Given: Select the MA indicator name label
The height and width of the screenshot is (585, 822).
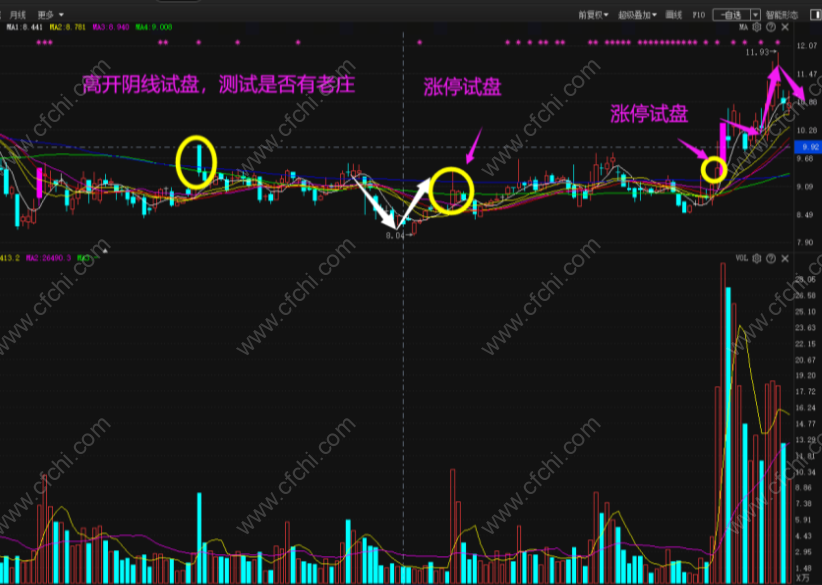Looking at the screenshot, I should pos(743,27).
